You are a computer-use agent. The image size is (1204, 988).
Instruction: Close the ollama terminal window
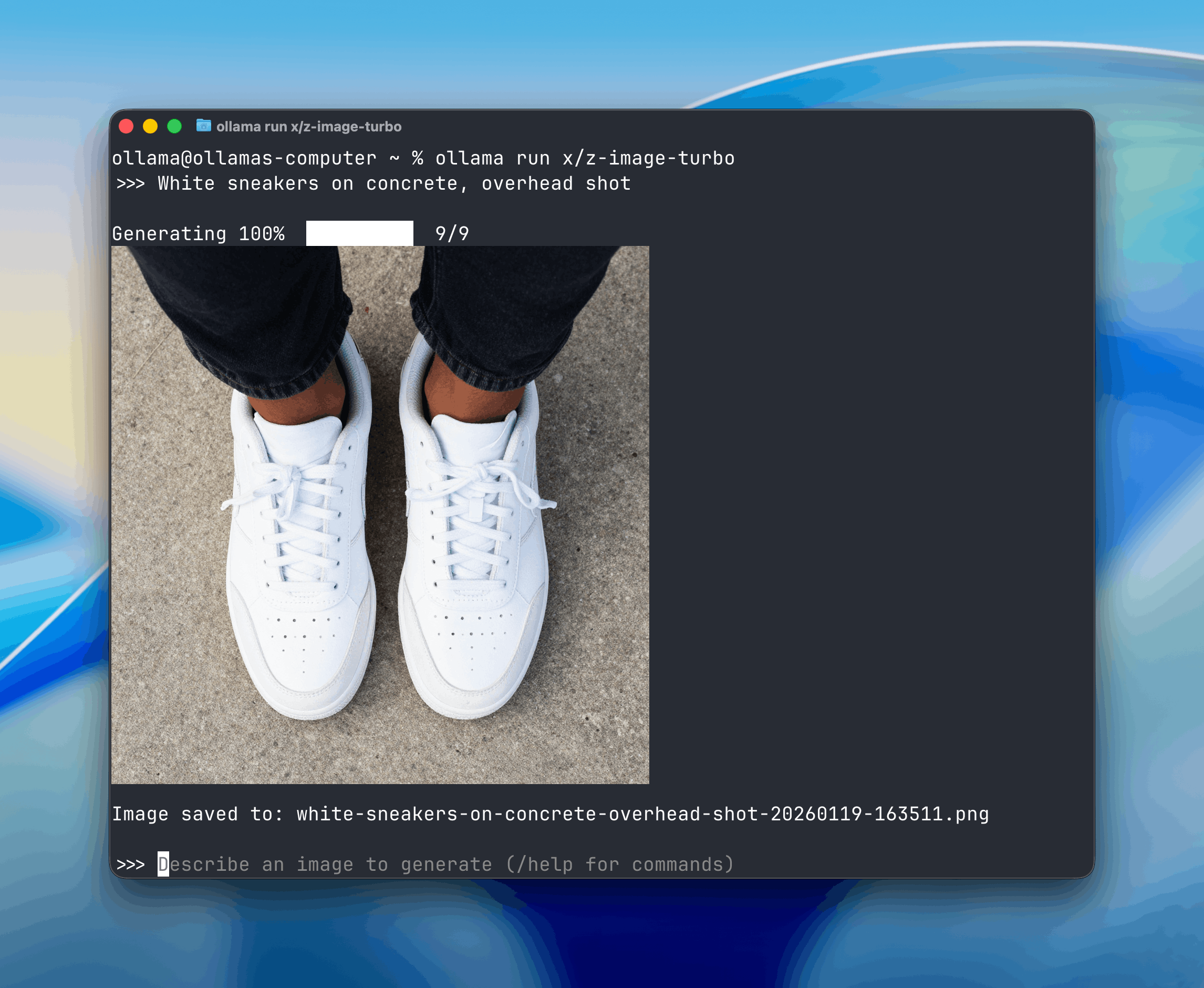pos(126,126)
